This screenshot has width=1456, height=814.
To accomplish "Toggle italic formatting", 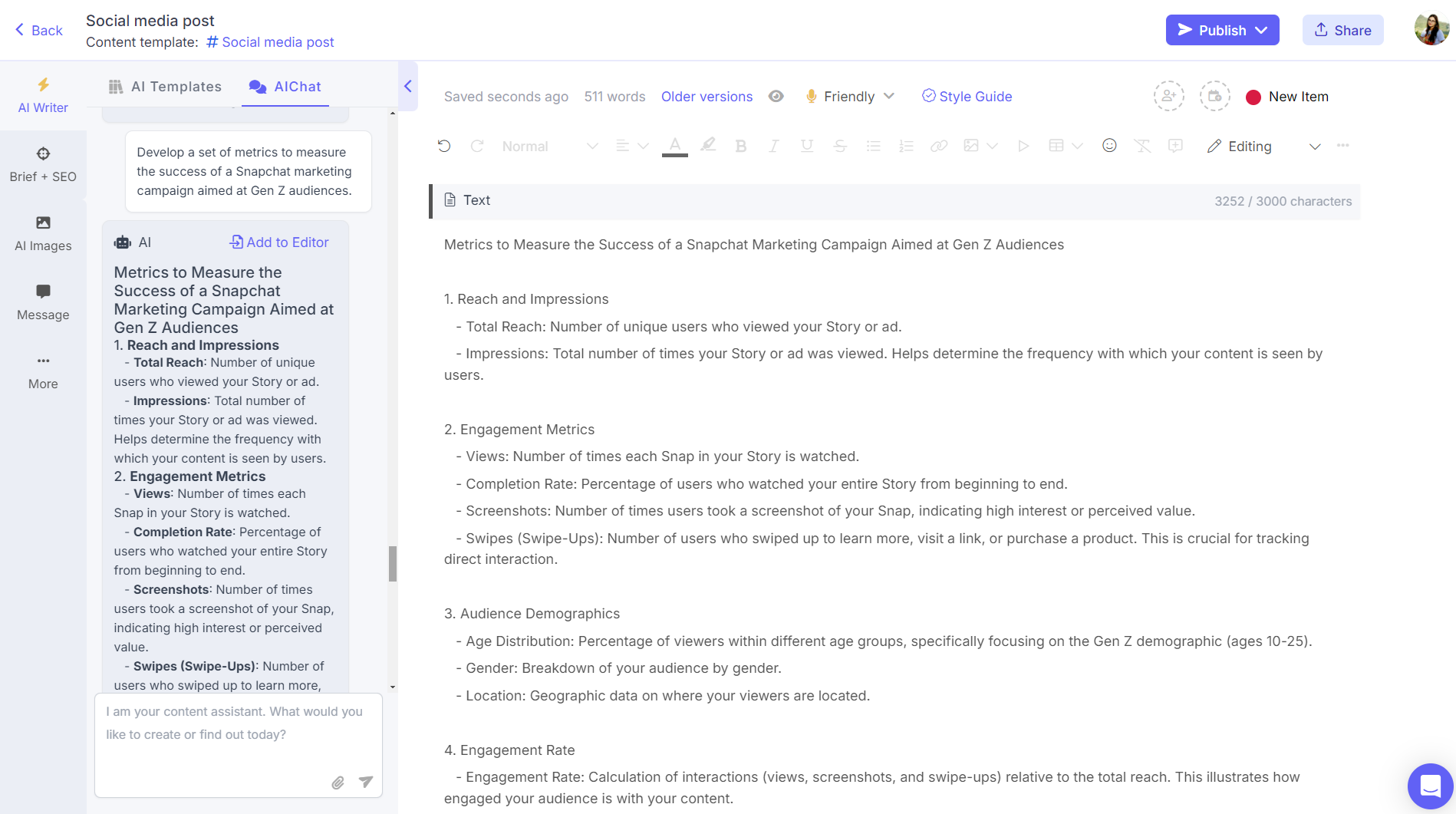I will (774, 146).
